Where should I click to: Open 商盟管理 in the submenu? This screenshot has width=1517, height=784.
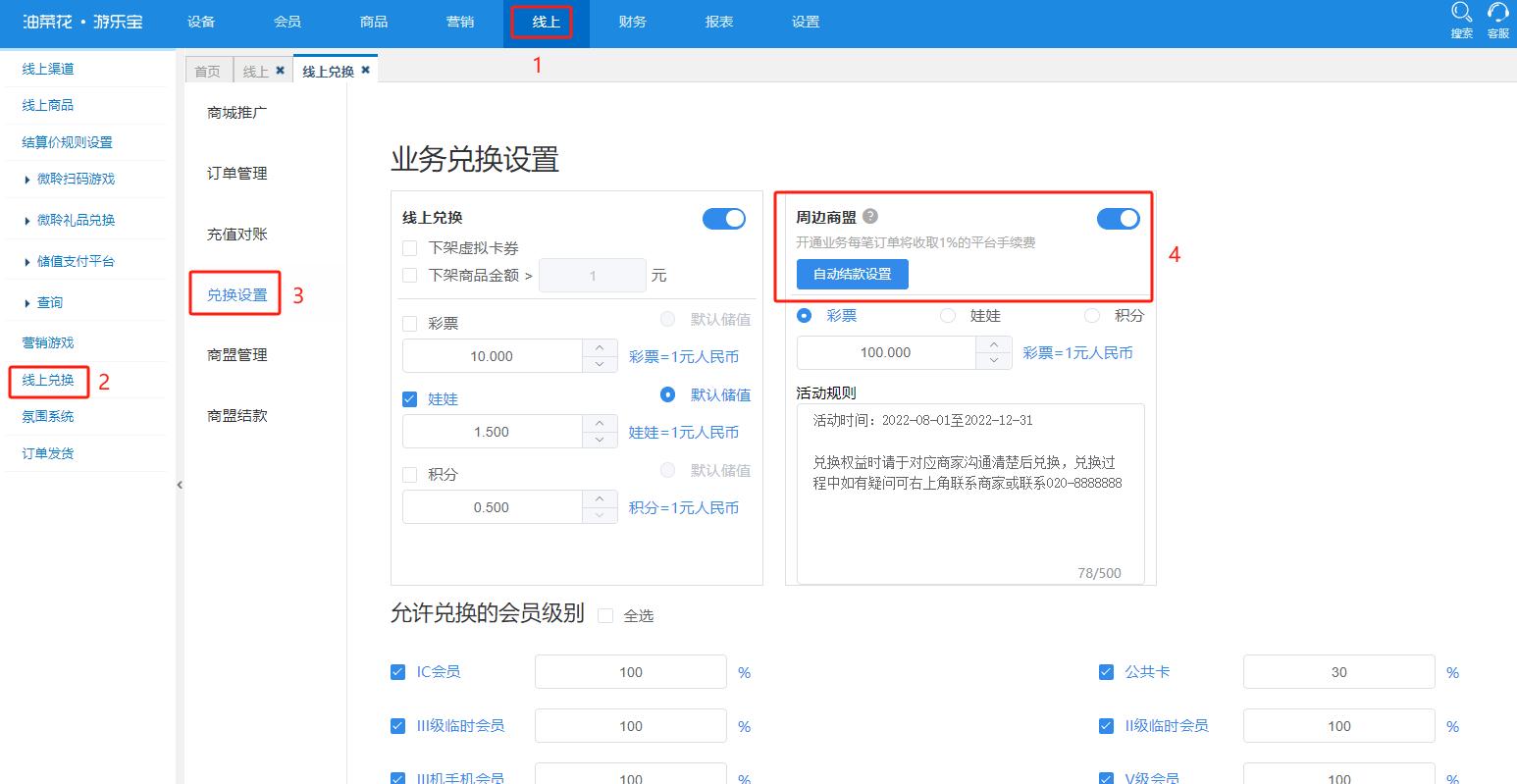click(237, 355)
